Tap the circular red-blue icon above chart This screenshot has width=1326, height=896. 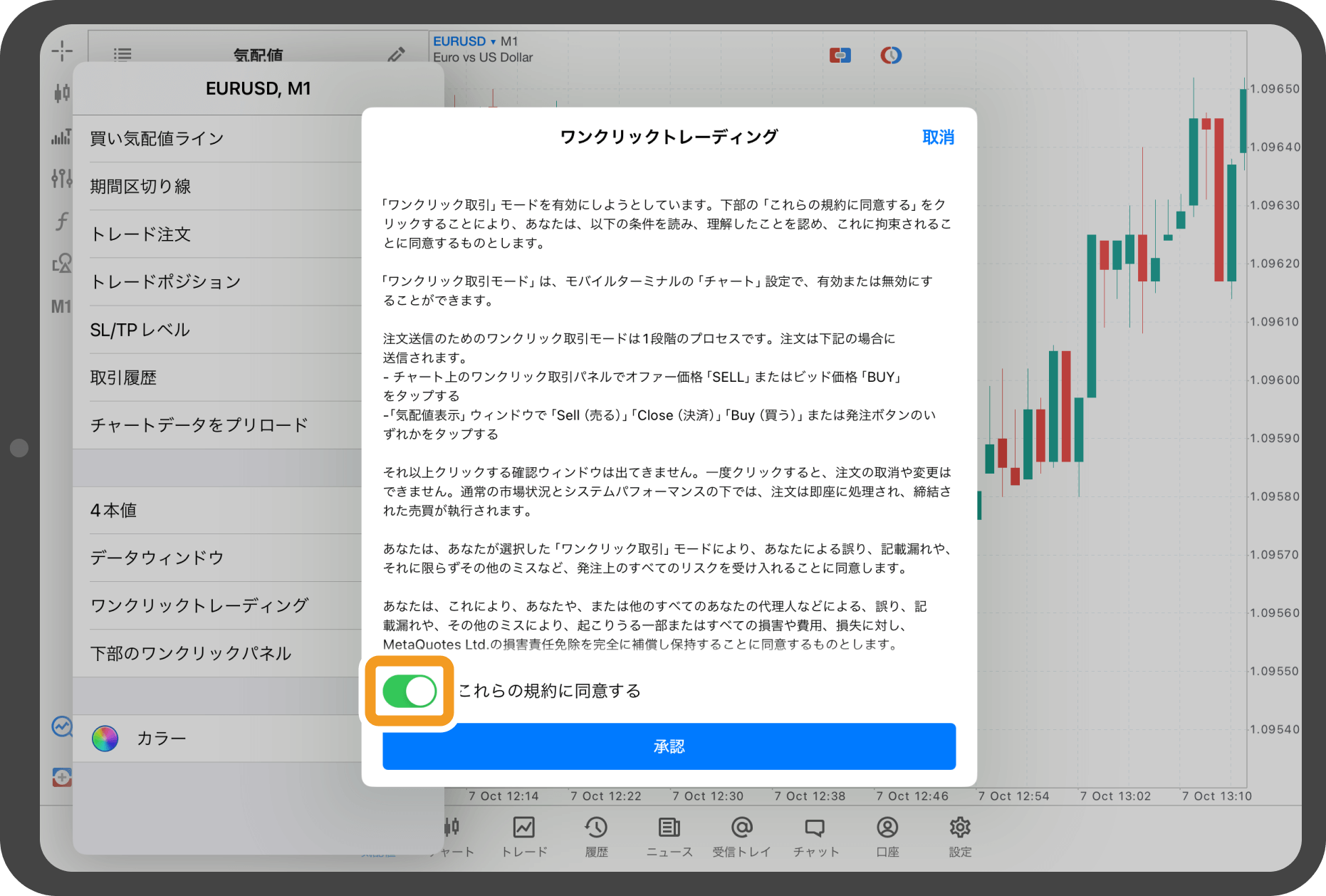[x=891, y=55]
